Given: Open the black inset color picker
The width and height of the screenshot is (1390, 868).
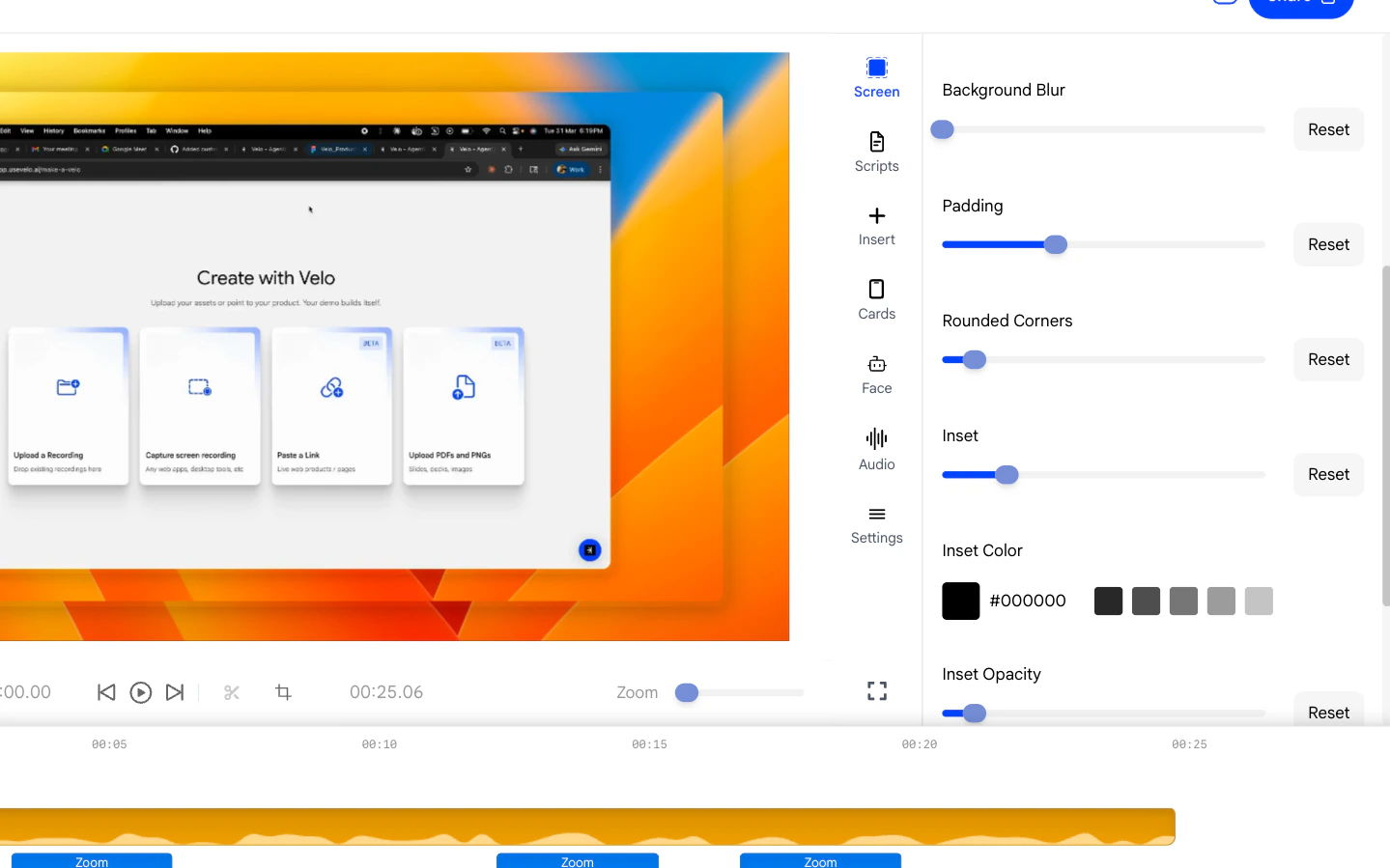Looking at the screenshot, I should (960, 601).
